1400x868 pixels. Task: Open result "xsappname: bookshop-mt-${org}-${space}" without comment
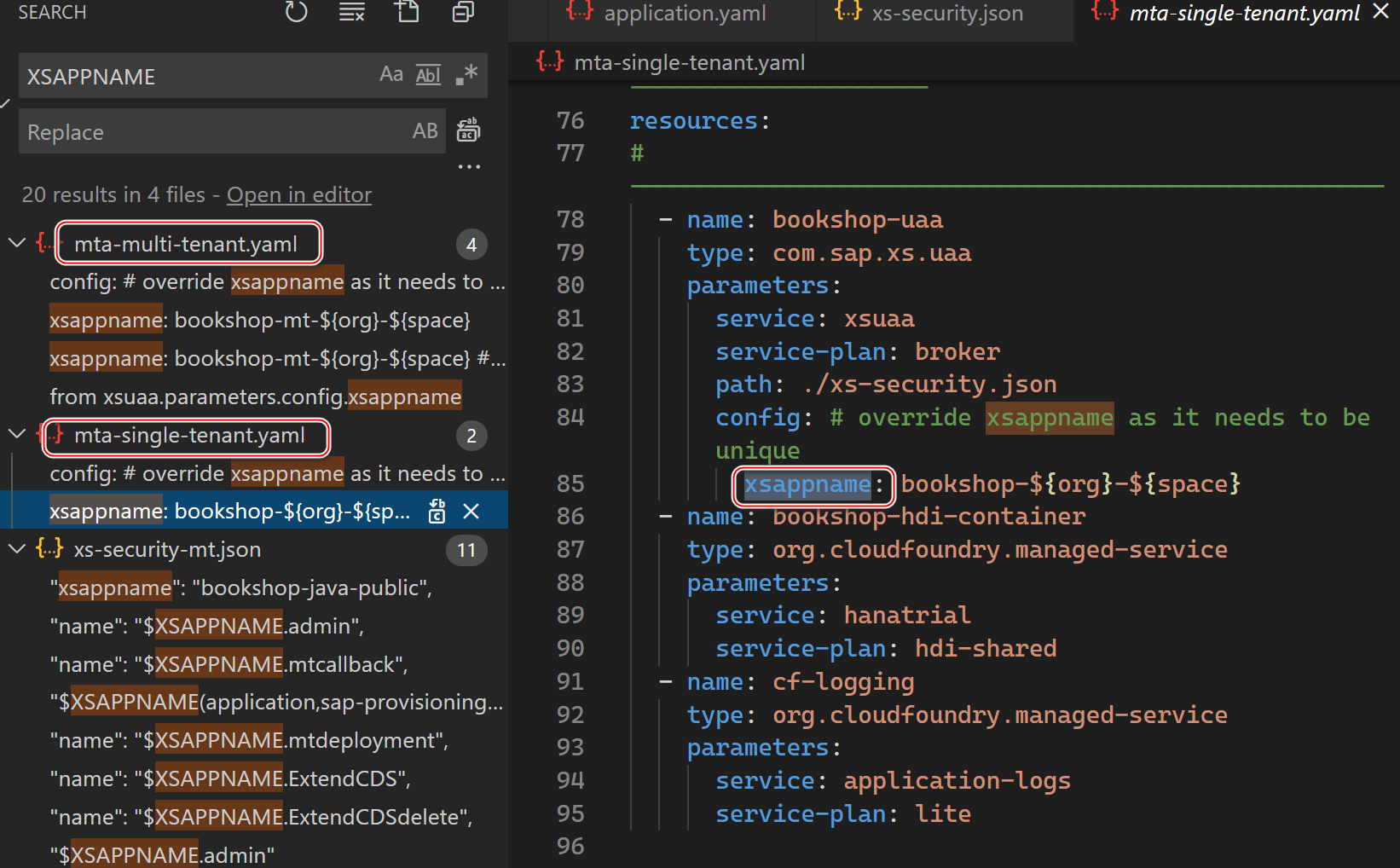[x=260, y=321]
